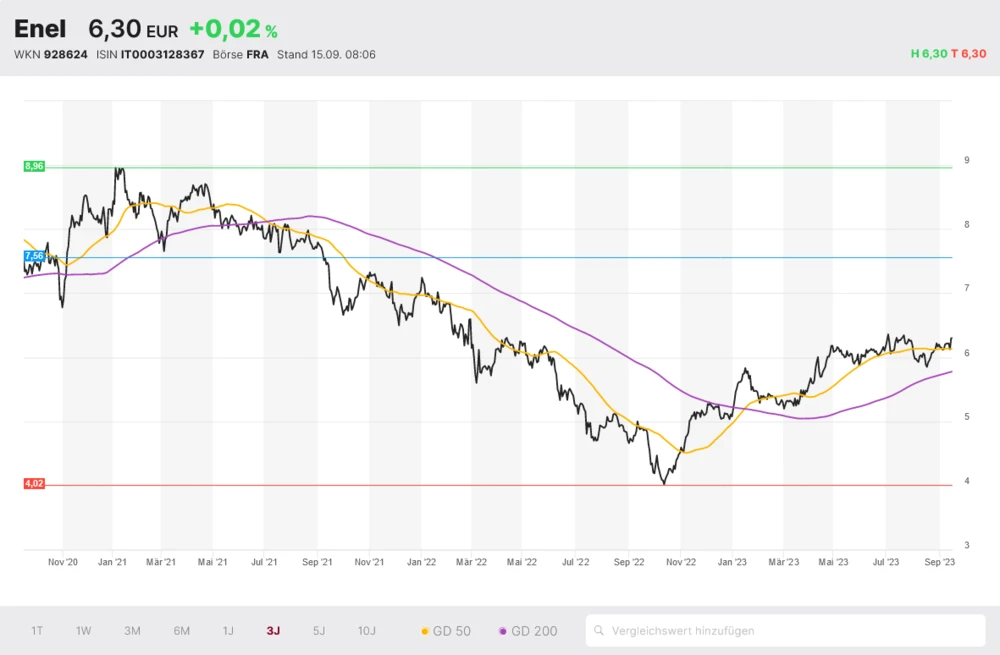Click the WKN 928624 number
The image size is (1000, 655).
pyautogui.click(x=65, y=54)
